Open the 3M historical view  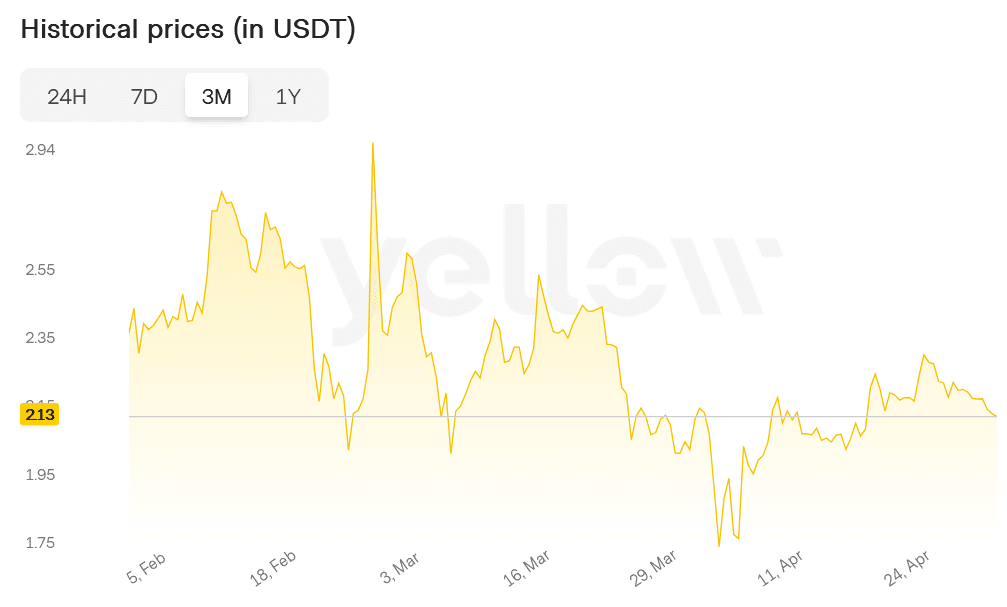point(216,95)
